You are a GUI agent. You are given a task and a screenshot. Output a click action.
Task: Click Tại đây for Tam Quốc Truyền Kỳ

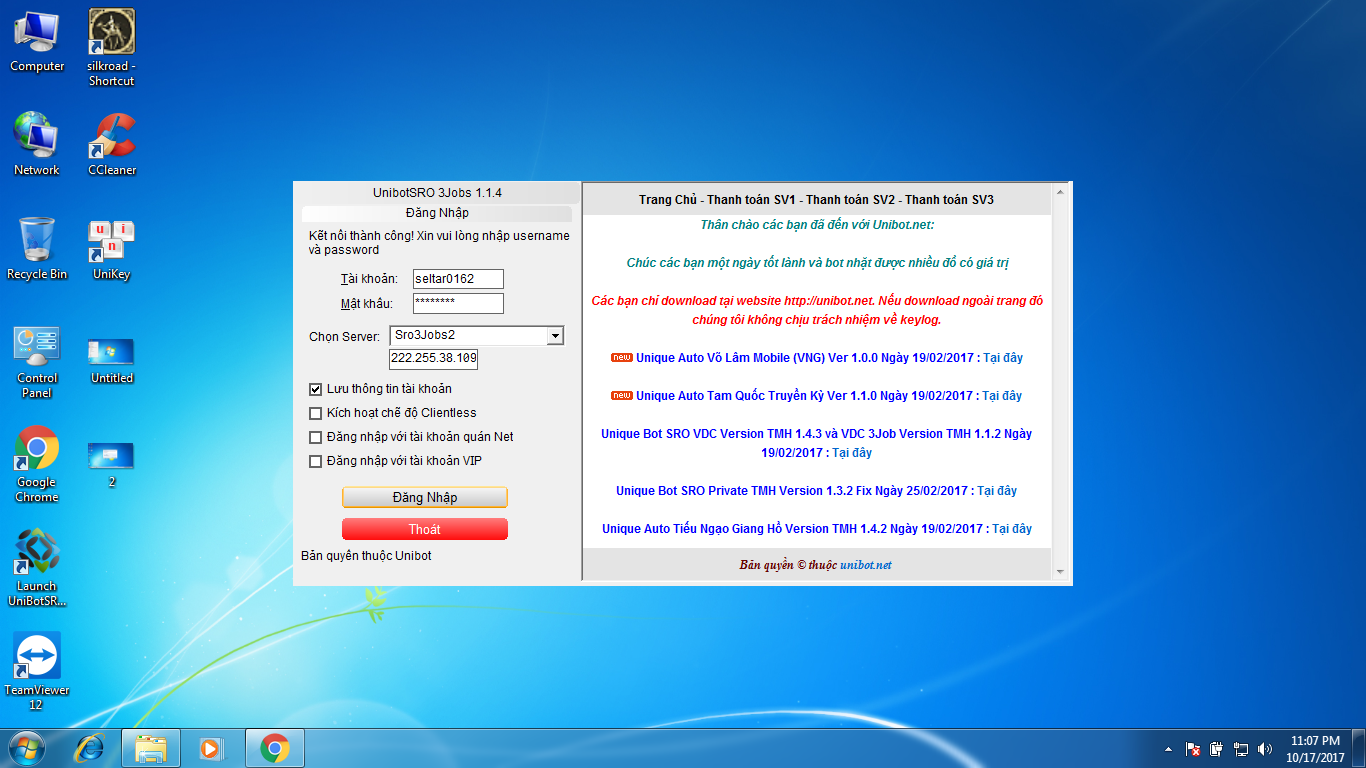[x=1002, y=396]
